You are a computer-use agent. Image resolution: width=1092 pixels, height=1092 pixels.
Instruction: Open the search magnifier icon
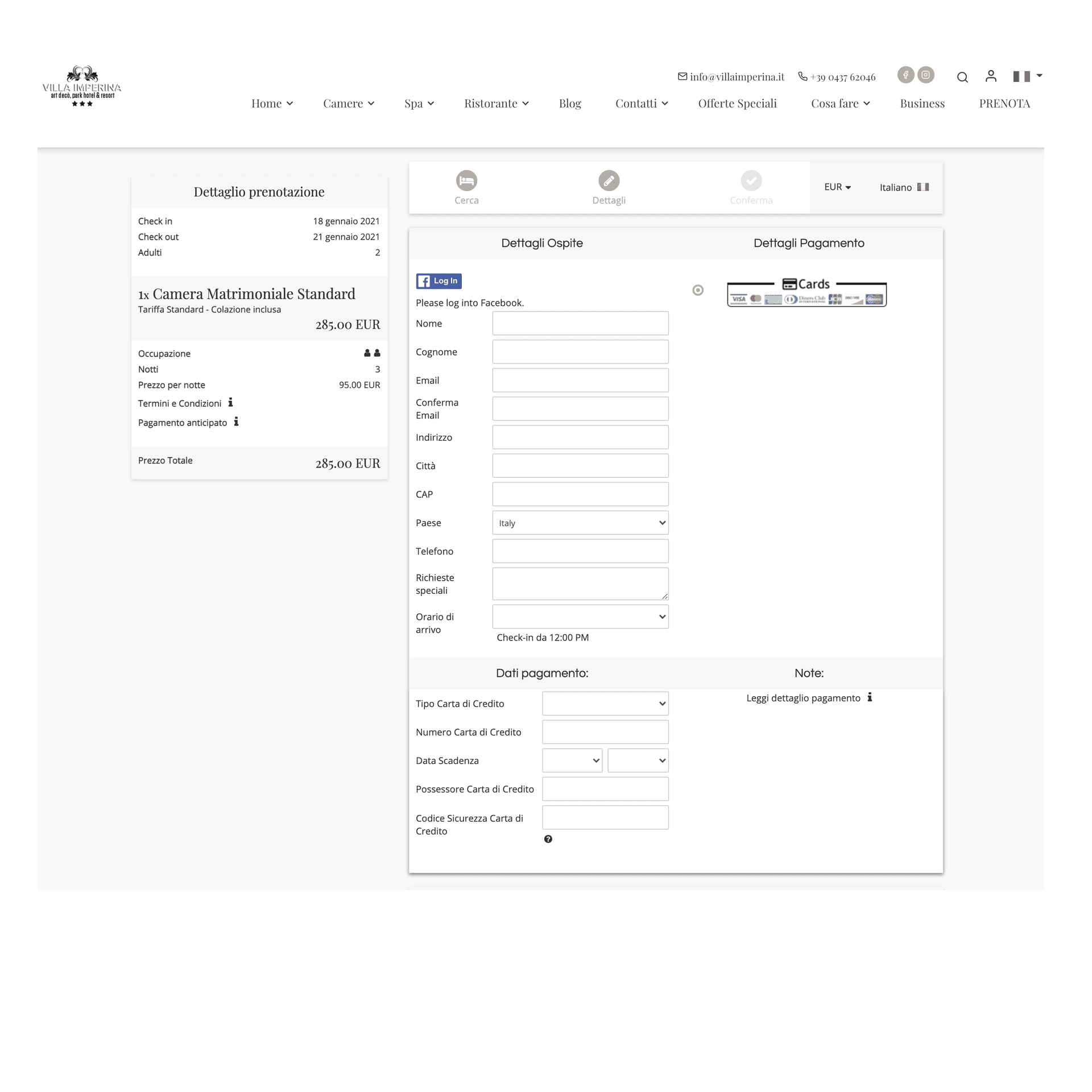tap(962, 77)
